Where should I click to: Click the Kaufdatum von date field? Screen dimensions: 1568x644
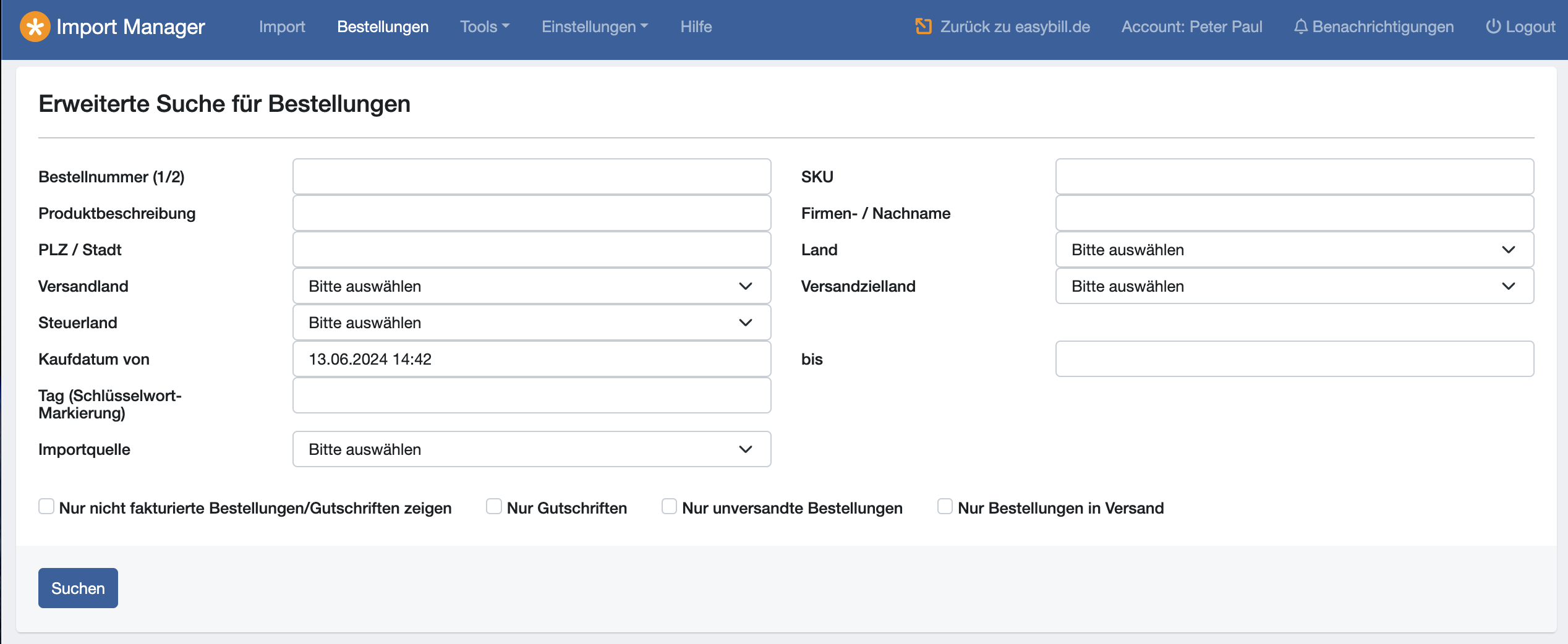point(532,359)
